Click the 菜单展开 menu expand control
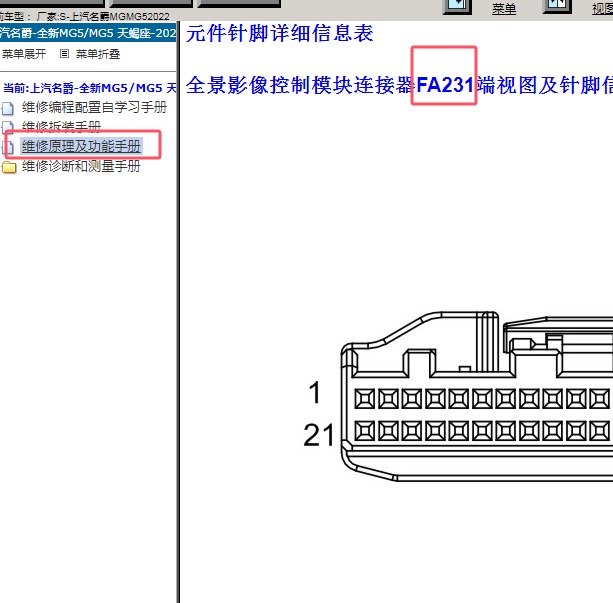Viewport: 613px width, 603px height. click(x=23, y=54)
